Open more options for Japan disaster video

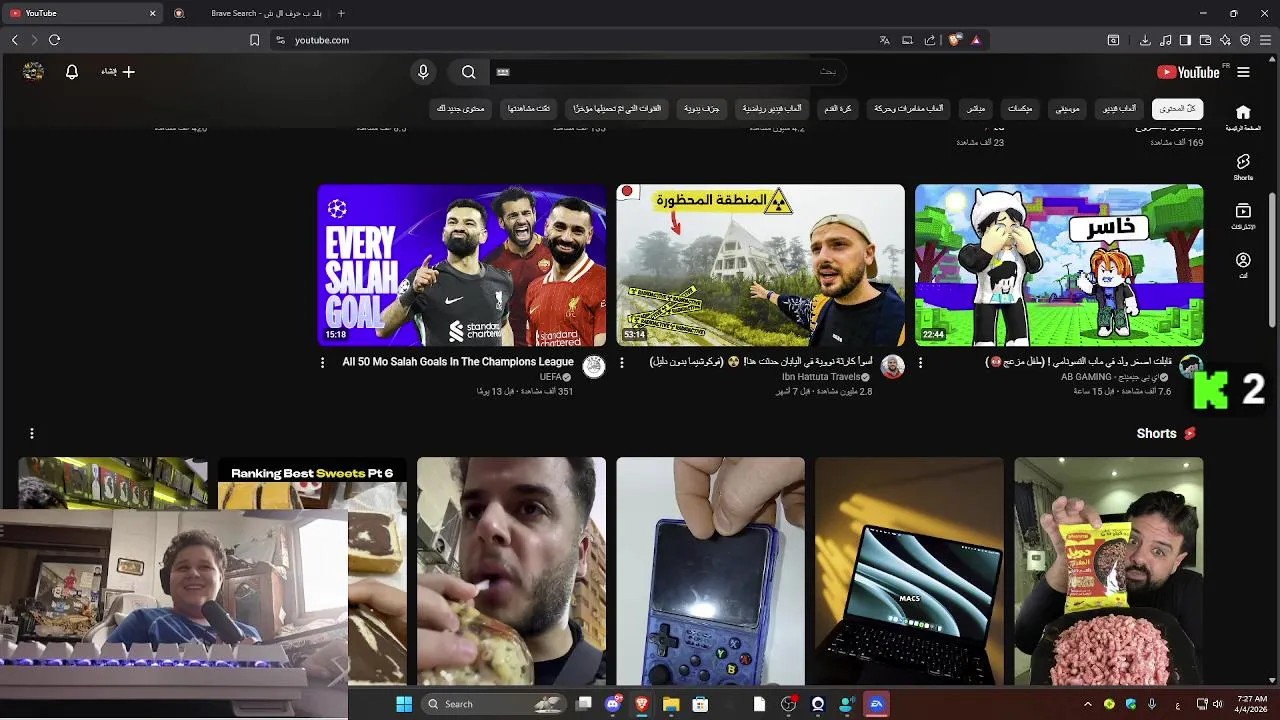click(x=622, y=363)
